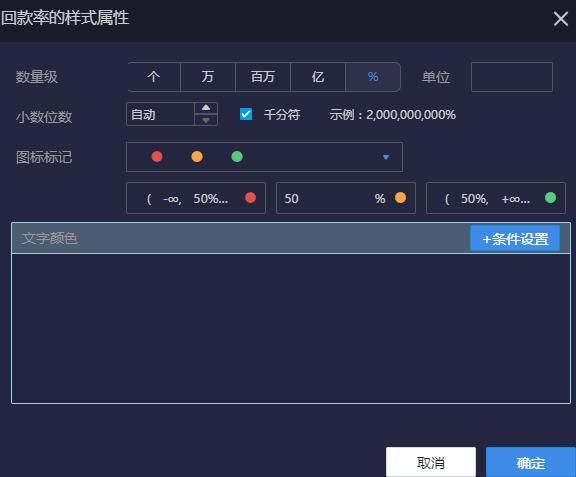The width and height of the screenshot is (576, 477).
Task: Toggle the 千分符 checkbox
Action: pos(246,114)
